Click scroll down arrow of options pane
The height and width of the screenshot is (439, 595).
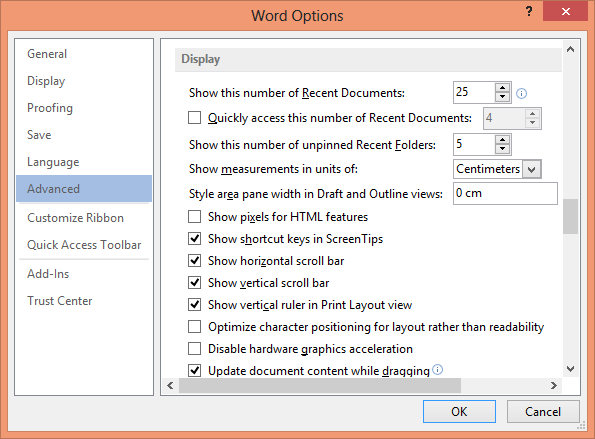pyautogui.click(x=570, y=368)
